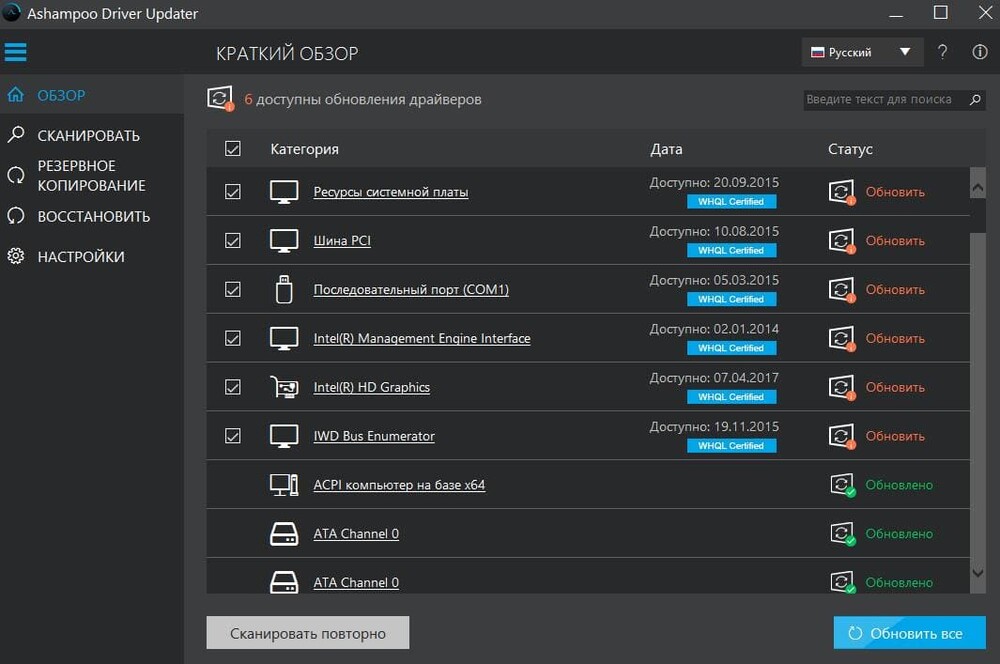Click update icon for Intel(R) HD Graphics
Screen dimensions: 1000x664
pyautogui.click(x=842, y=387)
